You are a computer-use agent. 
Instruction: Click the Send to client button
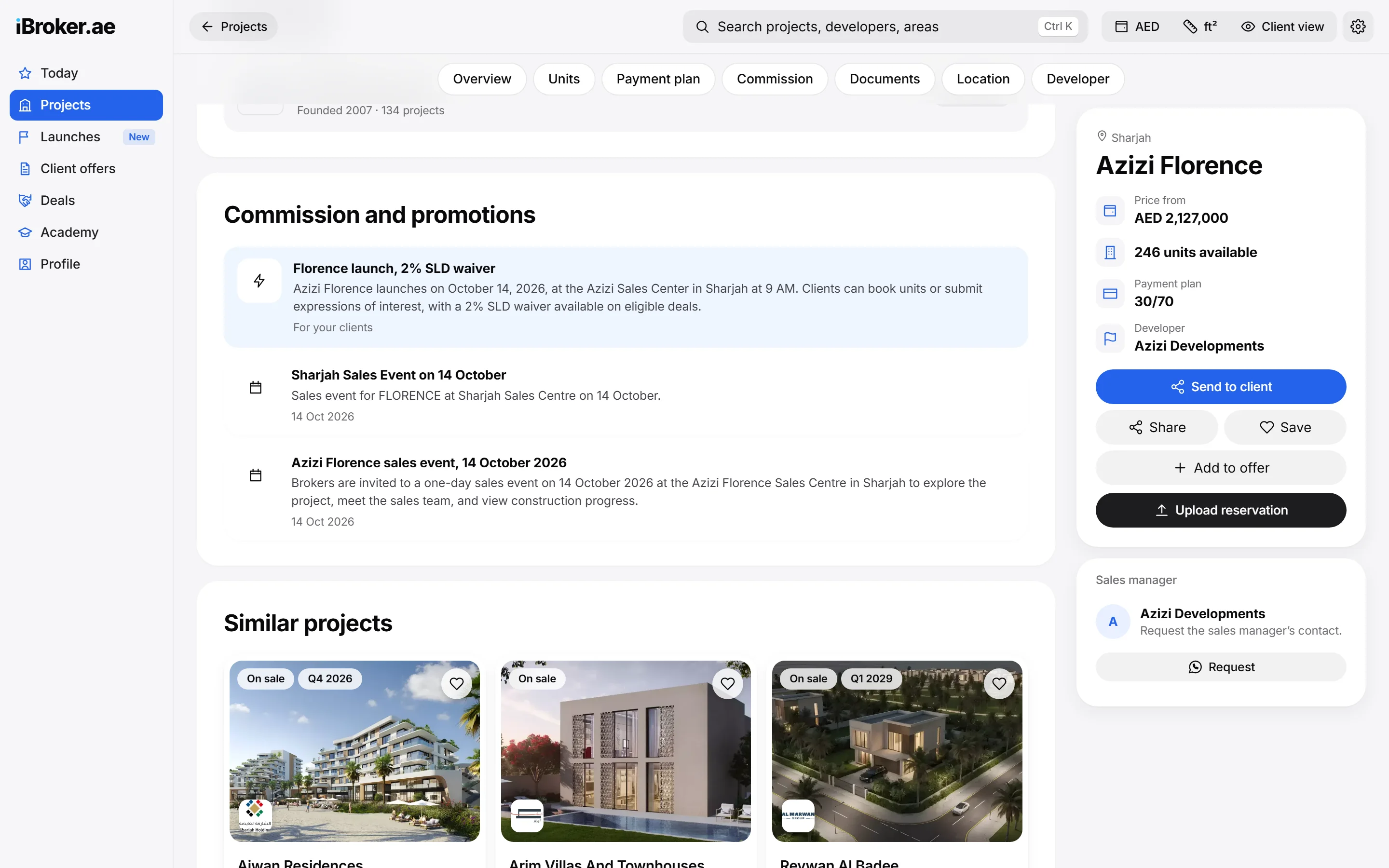[1220, 386]
